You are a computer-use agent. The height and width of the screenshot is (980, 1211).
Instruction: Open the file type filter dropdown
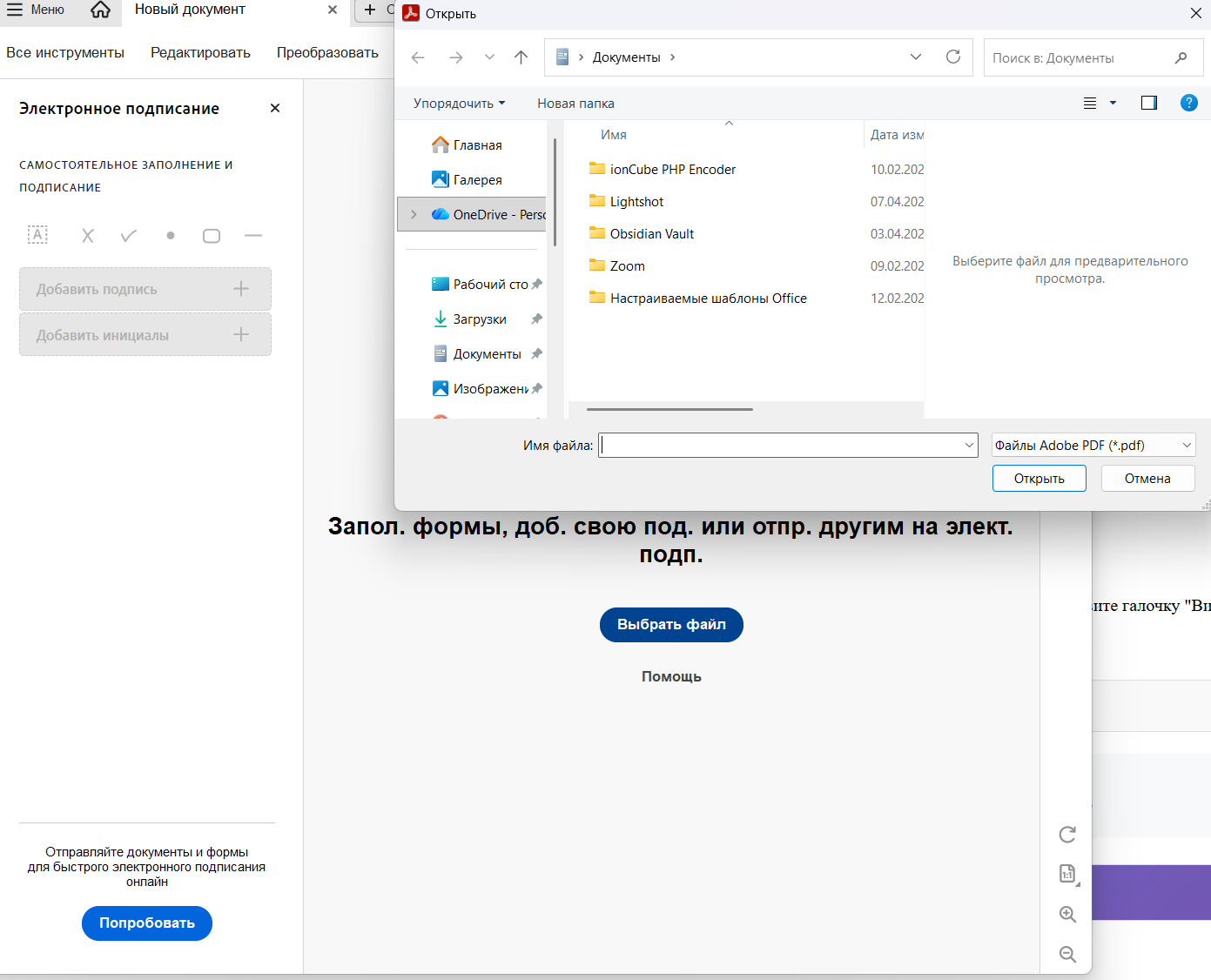1093,446
